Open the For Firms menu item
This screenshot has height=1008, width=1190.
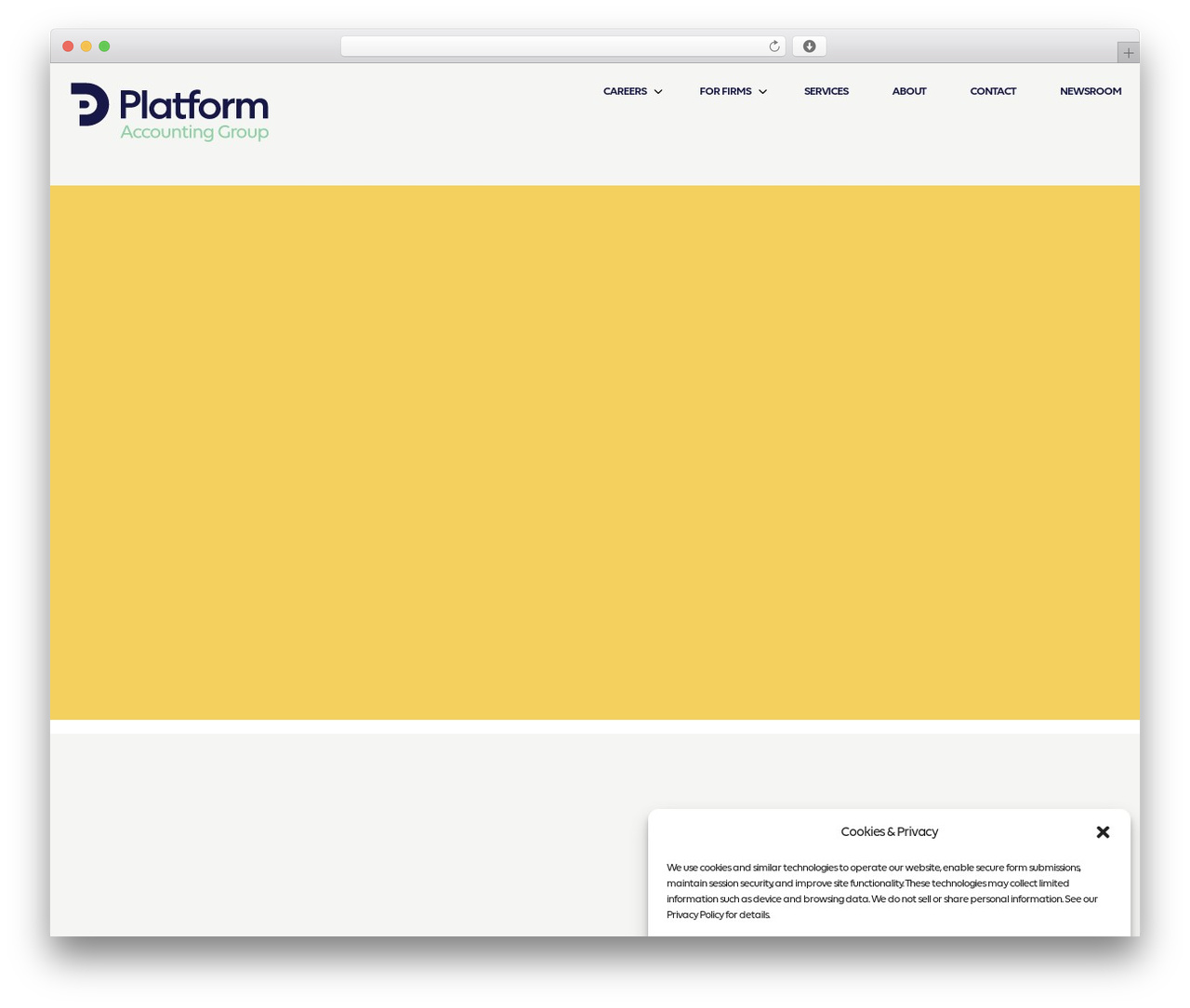pyautogui.click(x=725, y=91)
